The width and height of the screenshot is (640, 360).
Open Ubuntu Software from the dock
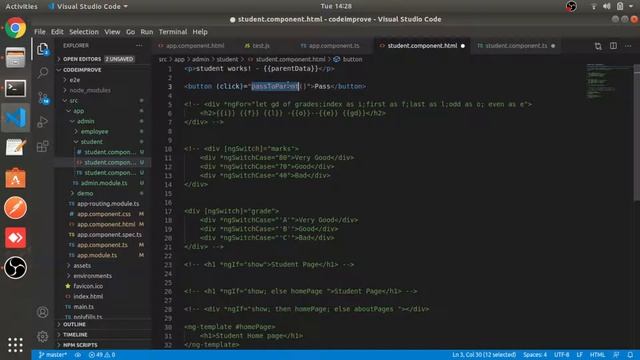pyautogui.click(x=16, y=178)
